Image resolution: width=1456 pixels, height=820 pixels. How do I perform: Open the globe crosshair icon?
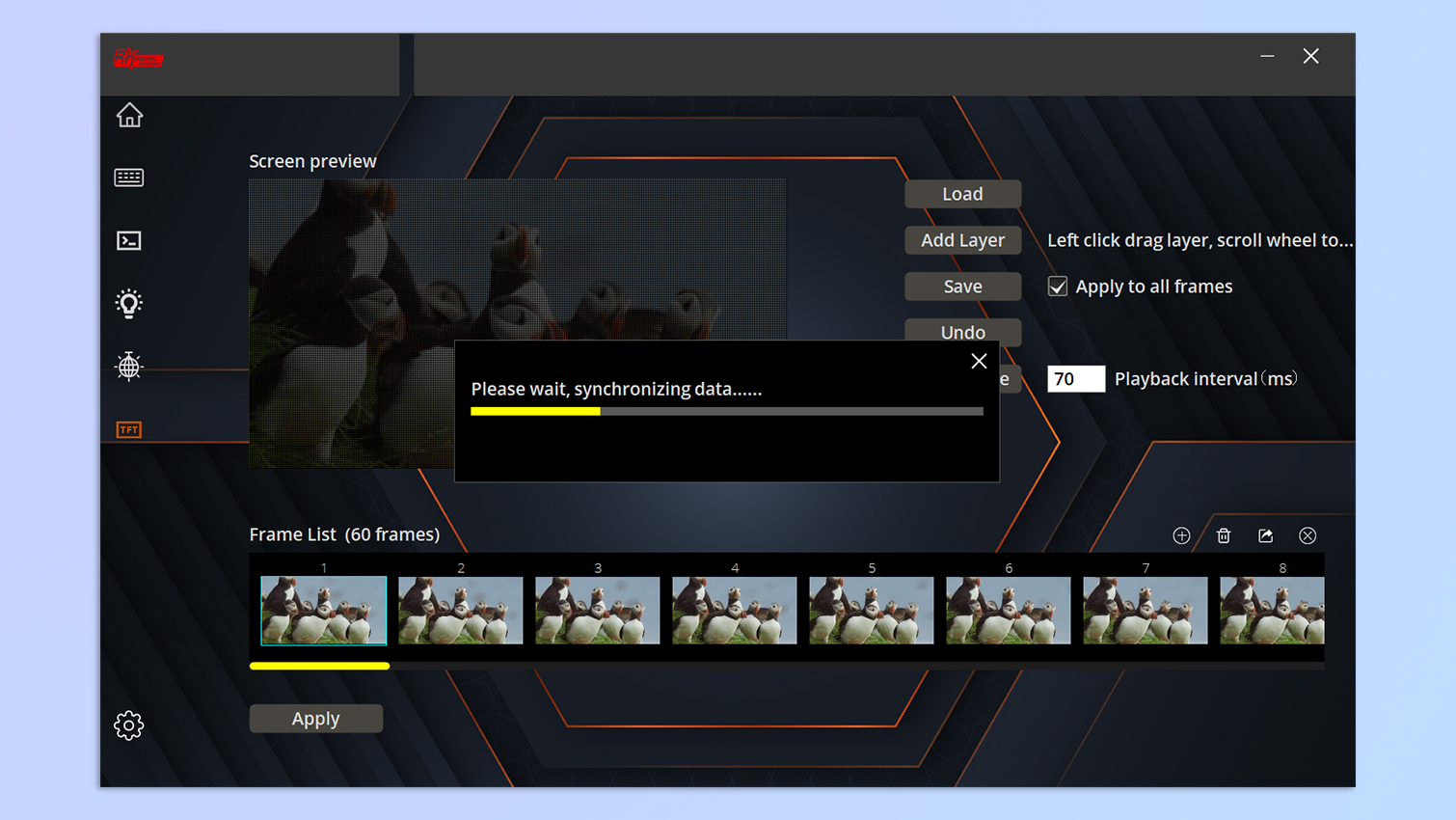pos(129,367)
